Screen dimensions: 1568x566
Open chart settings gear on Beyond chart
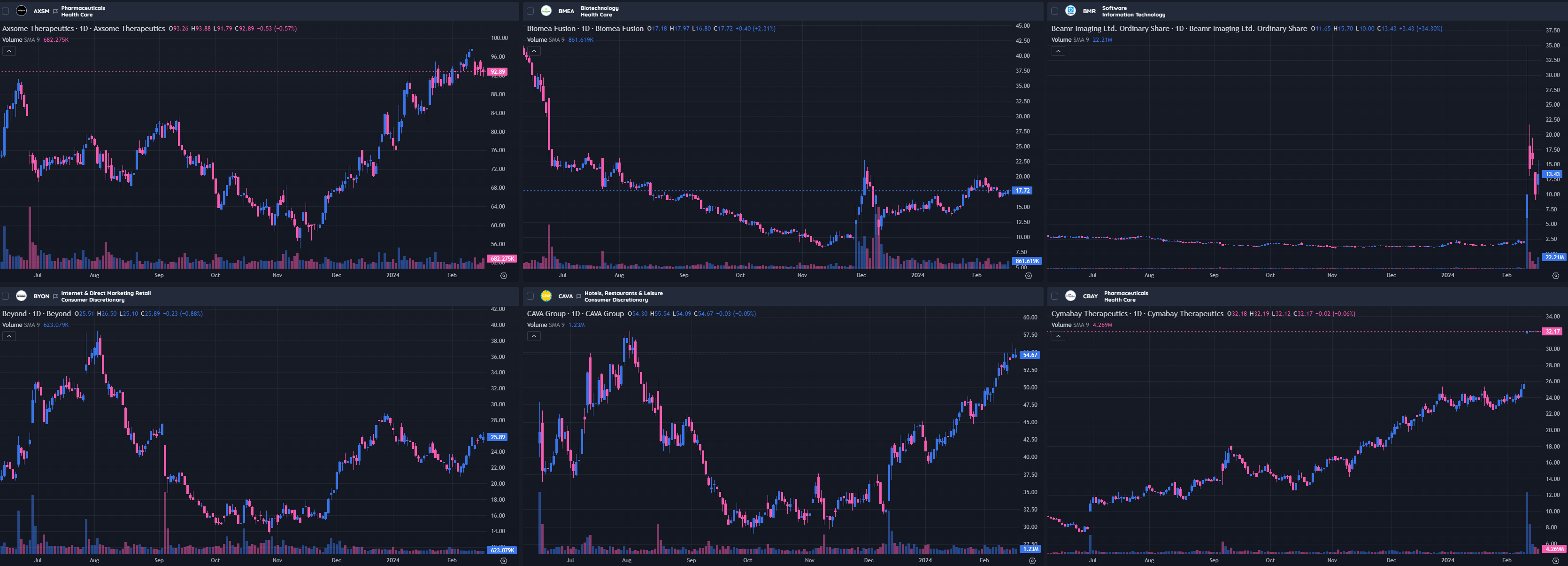point(503,560)
